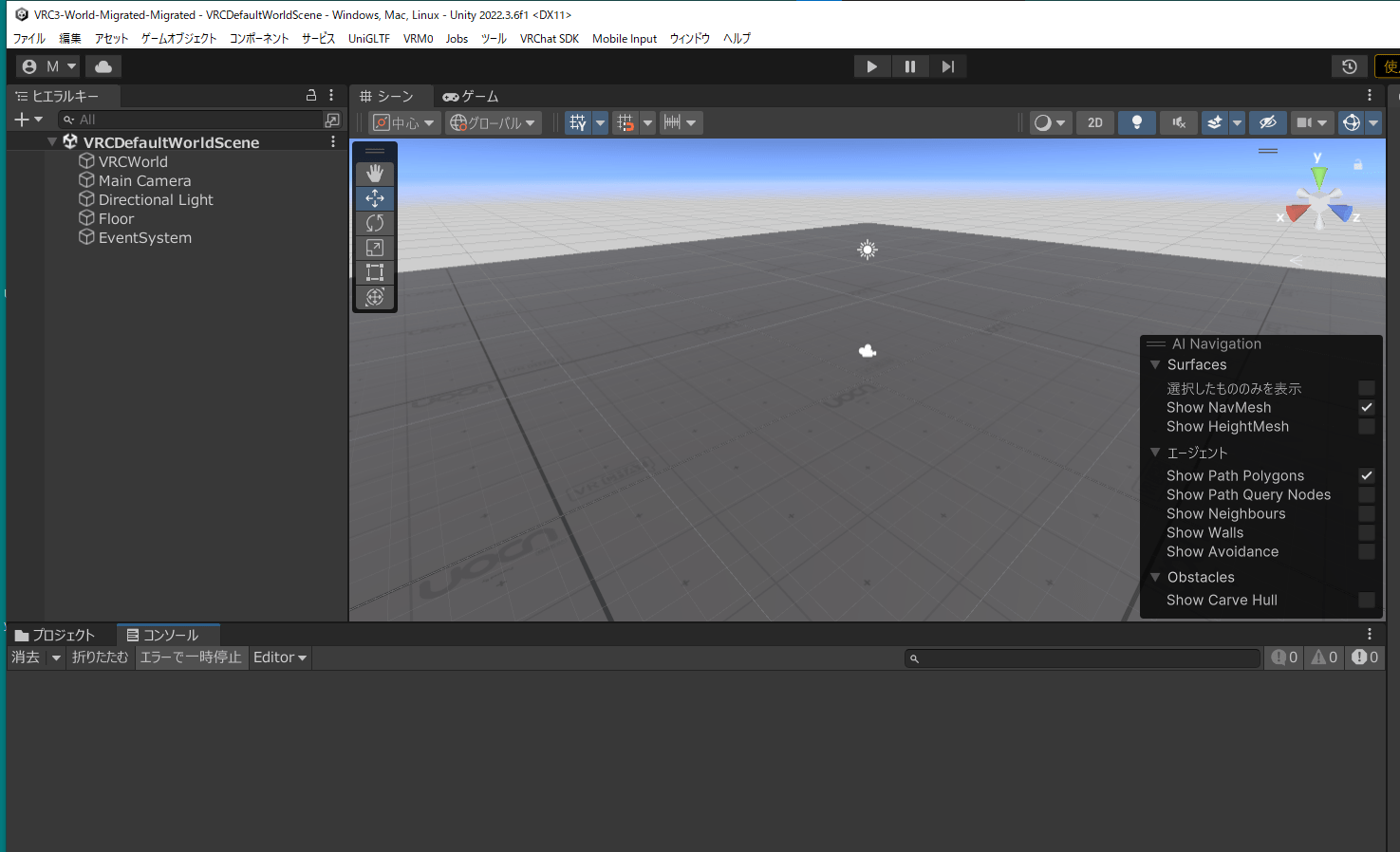Select Directional Light in hierarchy
Viewport: 1400px width, 852px height.
coord(156,200)
